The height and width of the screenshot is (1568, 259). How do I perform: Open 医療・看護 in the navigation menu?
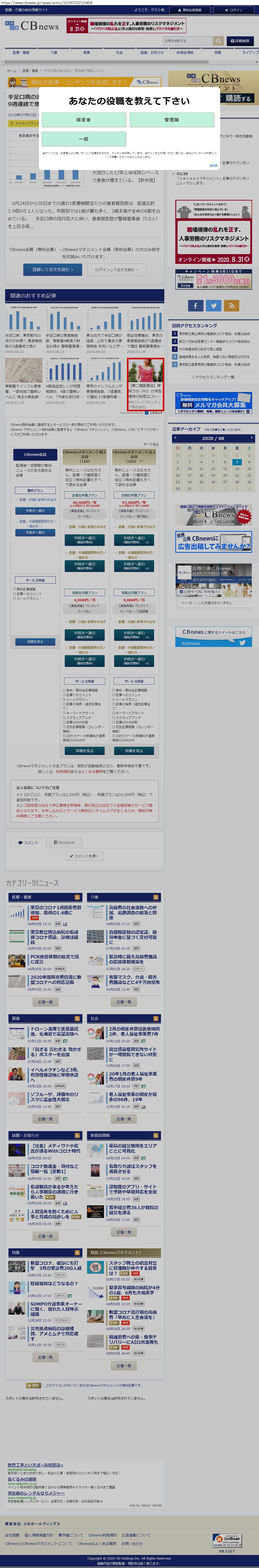click(x=21, y=53)
